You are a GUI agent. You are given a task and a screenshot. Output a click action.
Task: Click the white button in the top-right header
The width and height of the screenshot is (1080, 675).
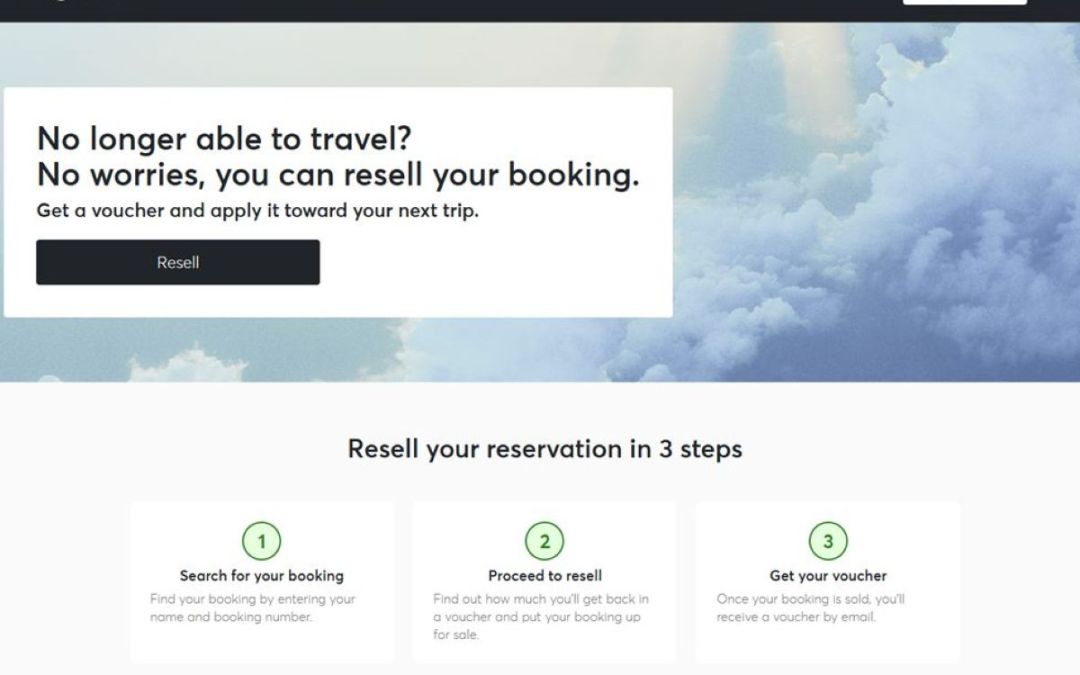963,4
